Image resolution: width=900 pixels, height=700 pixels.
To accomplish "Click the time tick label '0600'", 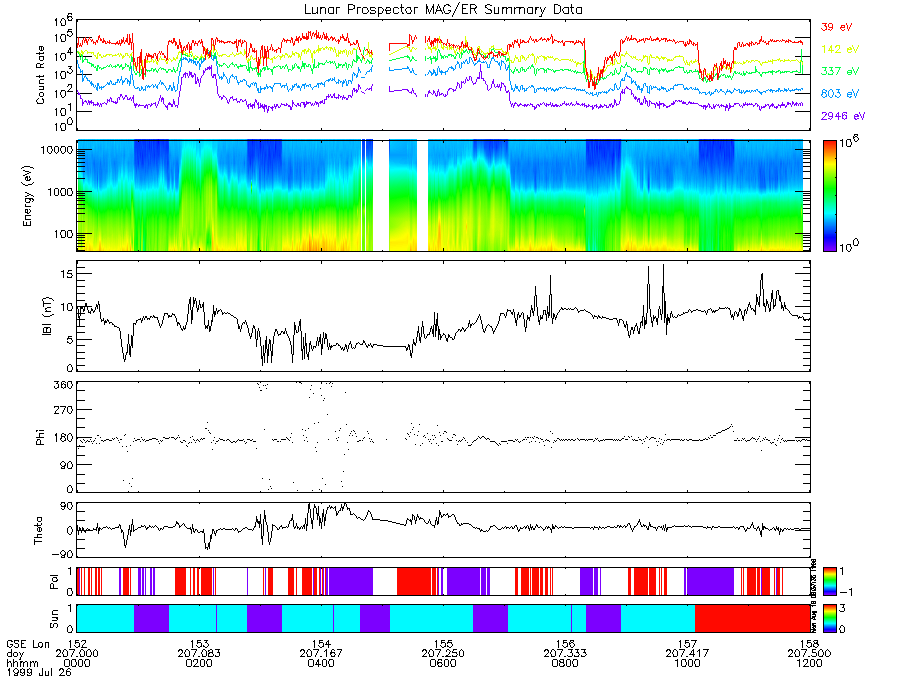I will click(443, 663).
